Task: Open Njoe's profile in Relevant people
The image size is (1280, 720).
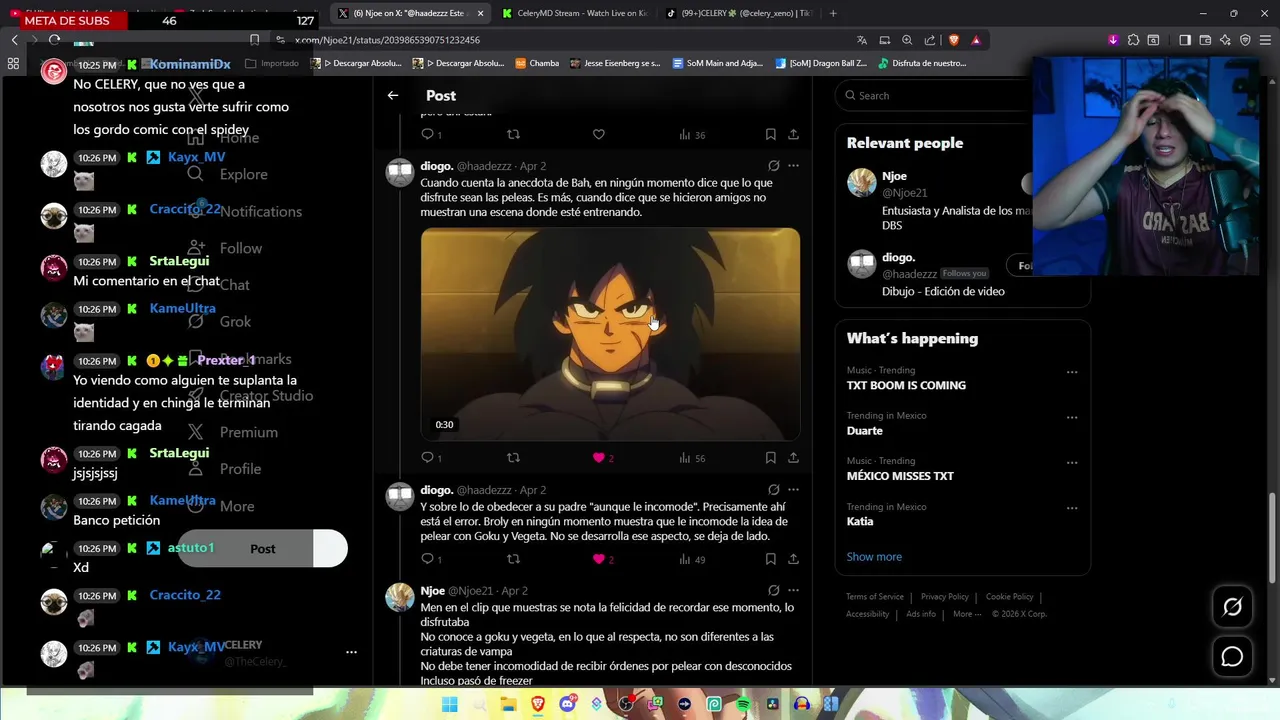Action: coord(894,176)
